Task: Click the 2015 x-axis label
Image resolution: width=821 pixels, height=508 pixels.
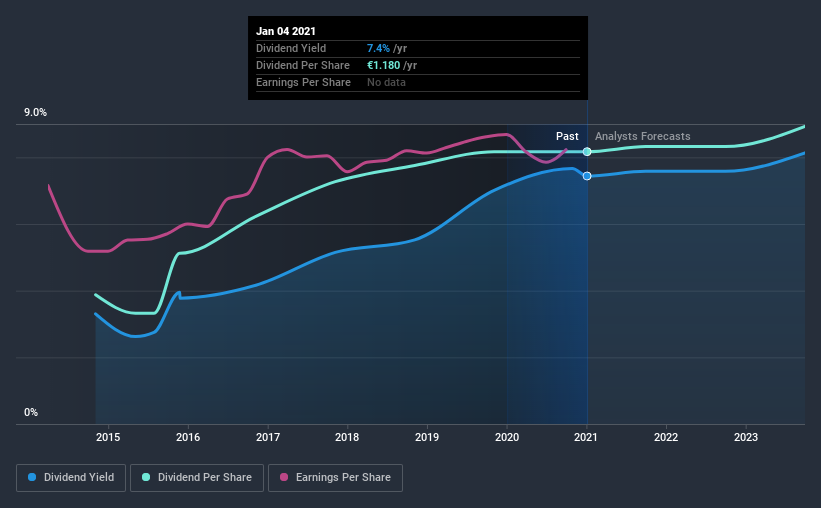Action: point(108,437)
